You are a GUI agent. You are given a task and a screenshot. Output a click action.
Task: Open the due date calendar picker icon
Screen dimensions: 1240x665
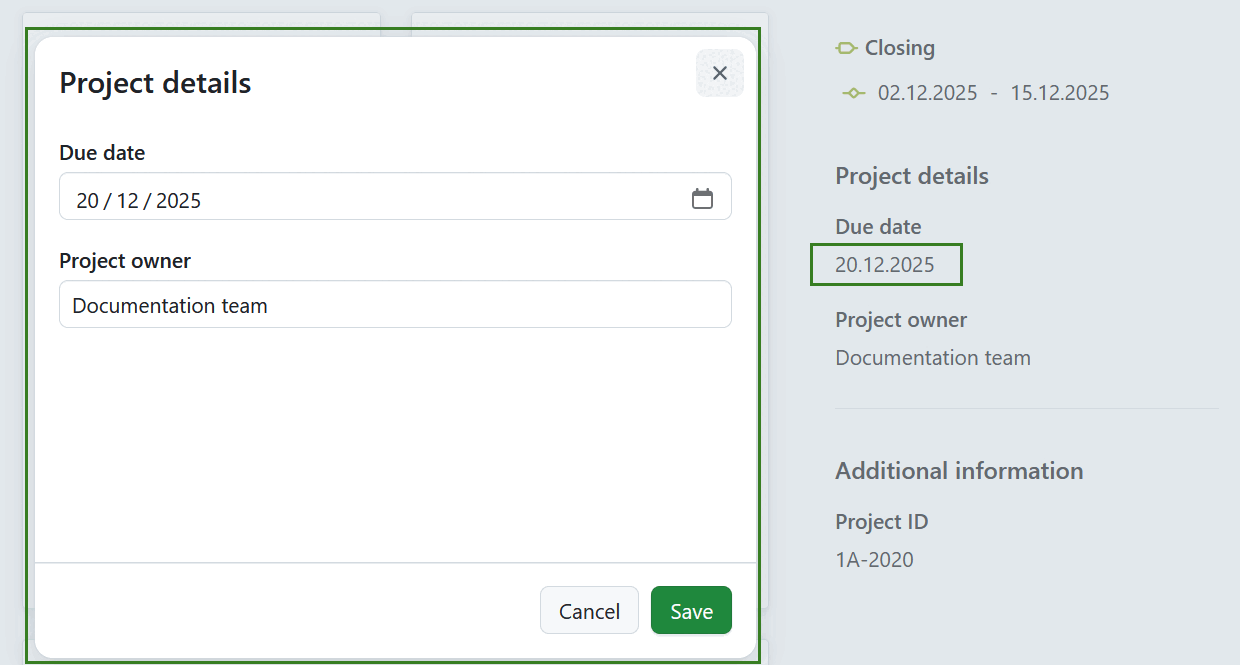tap(703, 197)
